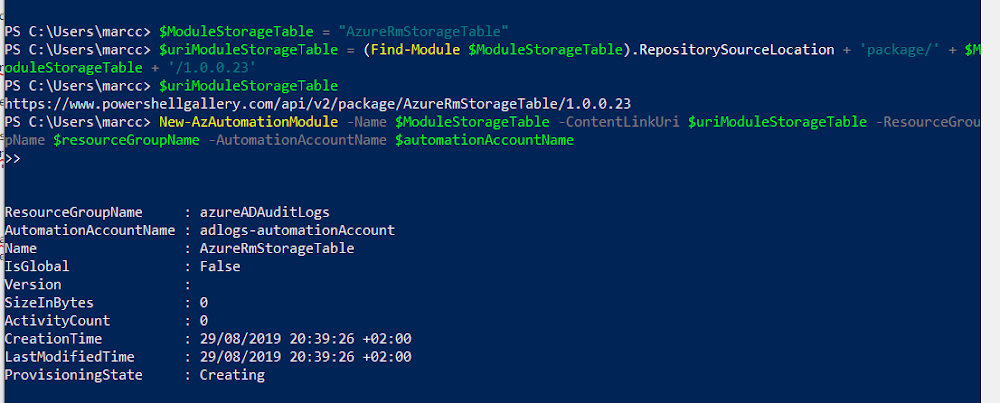The height and width of the screenshot is (403, 1000).
Task: Click the RepositorySourceLocation property text
Action: coord(737,50)
